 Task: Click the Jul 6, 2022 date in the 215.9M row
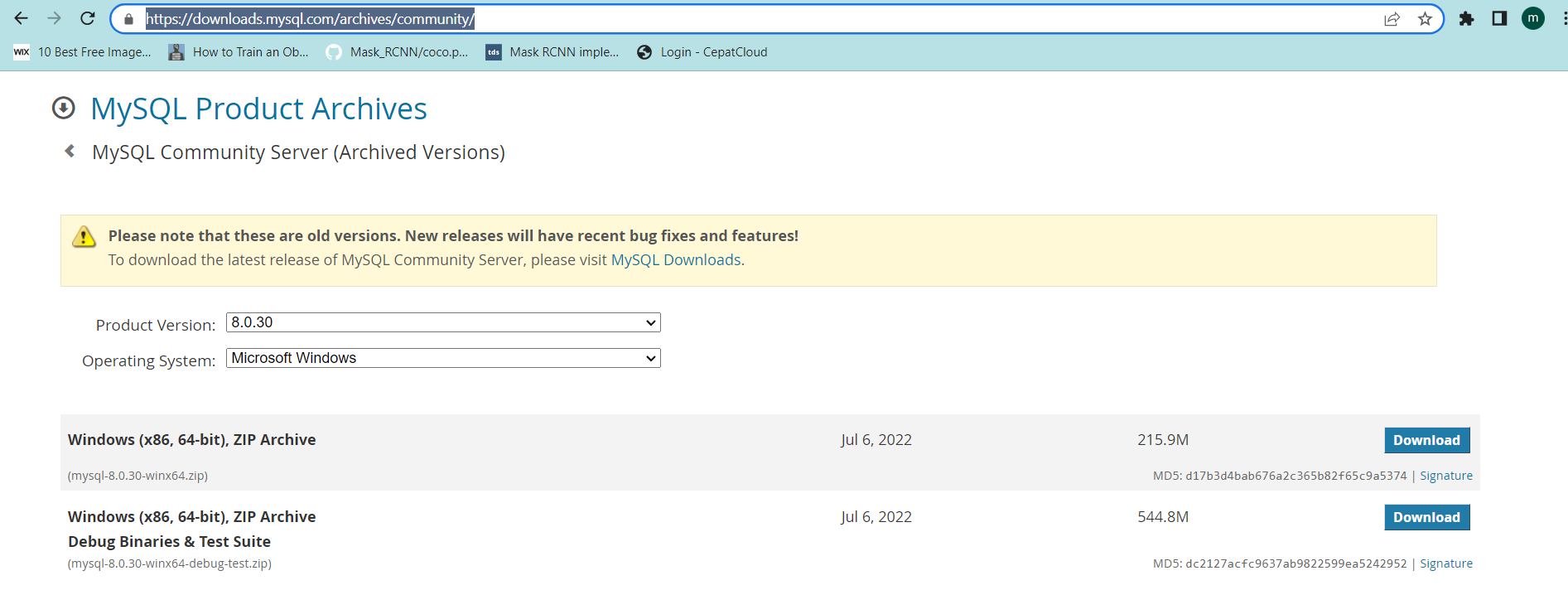pyautogui.click(x=876, y=440)
